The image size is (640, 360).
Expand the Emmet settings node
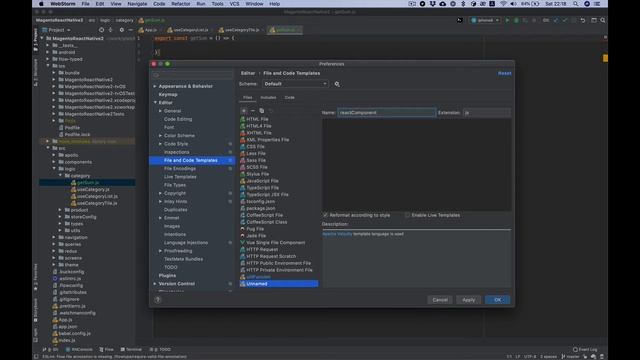pyautogui.click(x=160, y=218)
